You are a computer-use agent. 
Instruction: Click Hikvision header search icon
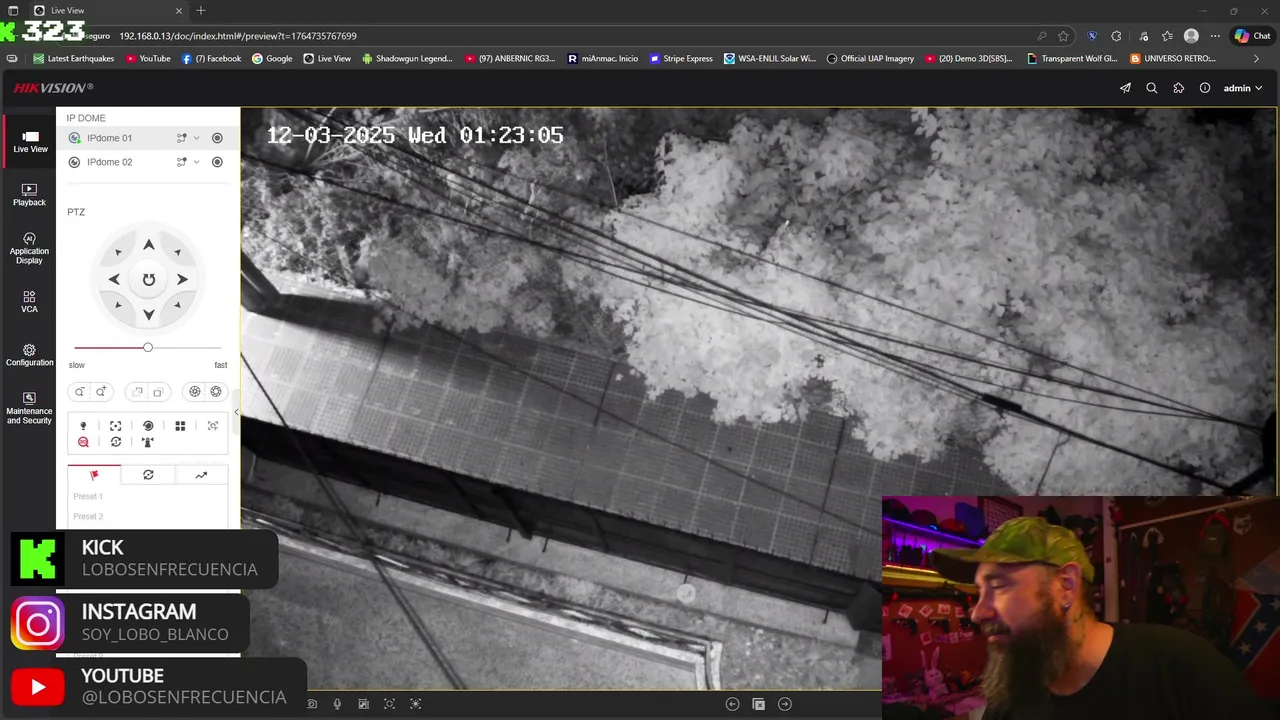click(1152, 88)
